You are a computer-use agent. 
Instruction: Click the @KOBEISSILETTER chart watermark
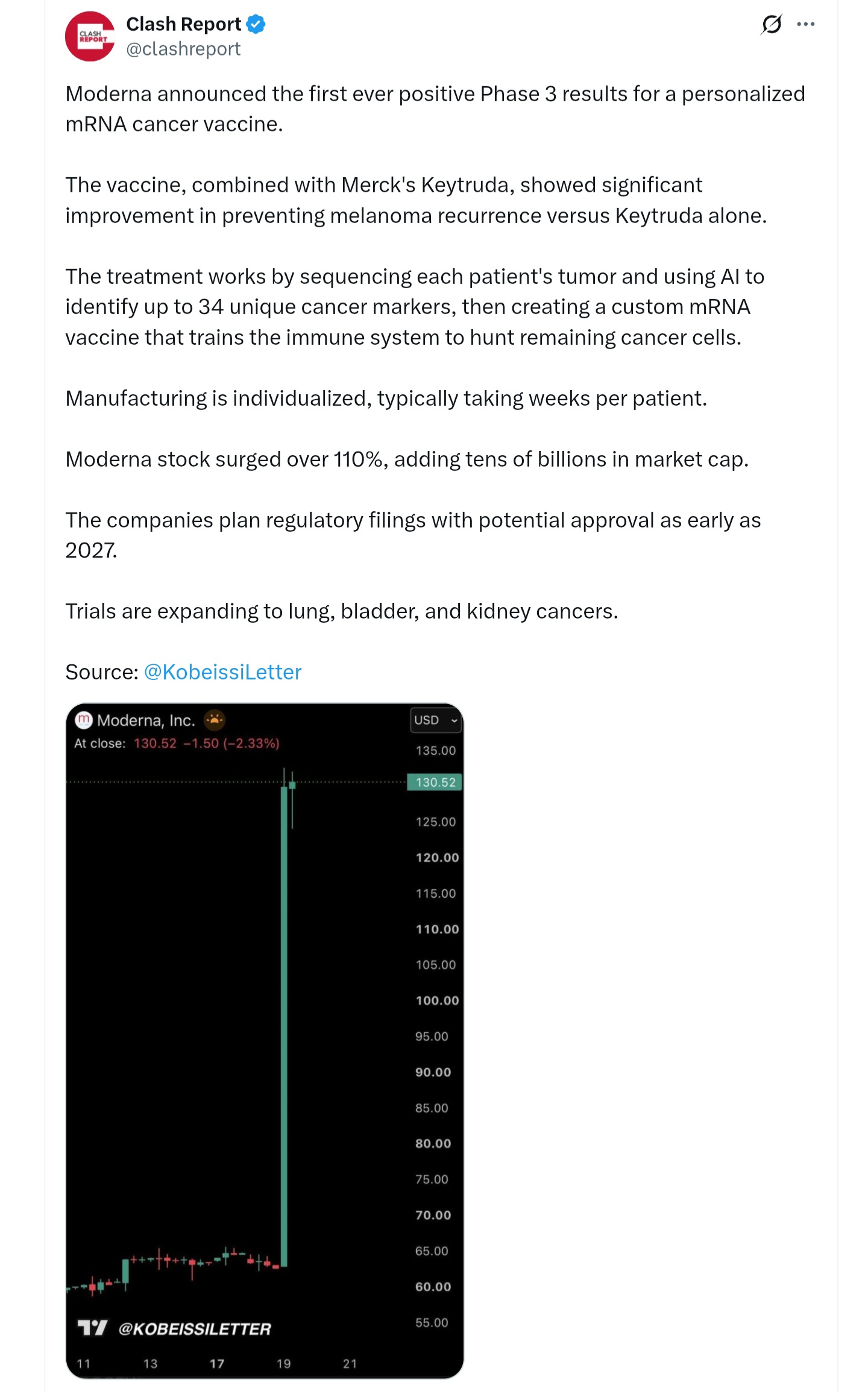[195, 1329]
